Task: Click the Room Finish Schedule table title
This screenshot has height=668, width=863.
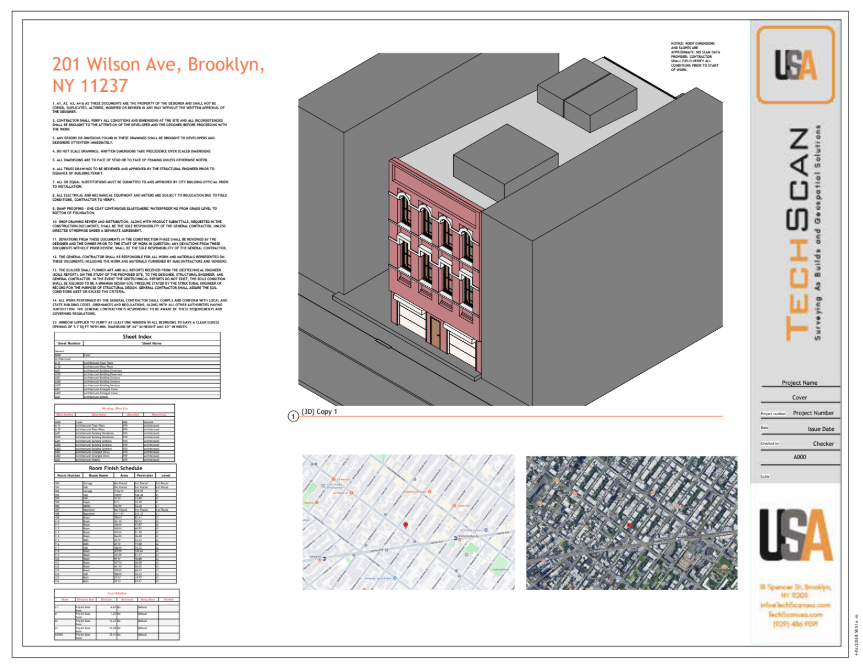Action: coord(115,466)
